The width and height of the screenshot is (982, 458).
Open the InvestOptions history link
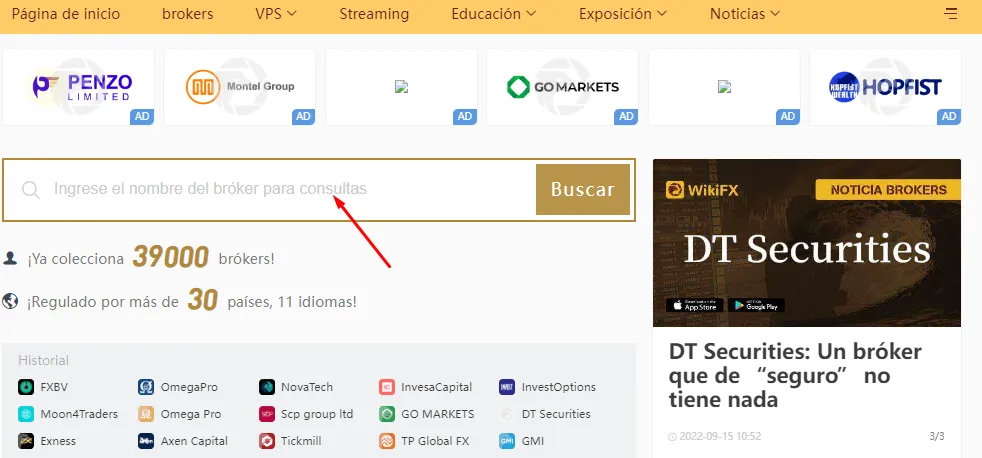click(559, 387)
